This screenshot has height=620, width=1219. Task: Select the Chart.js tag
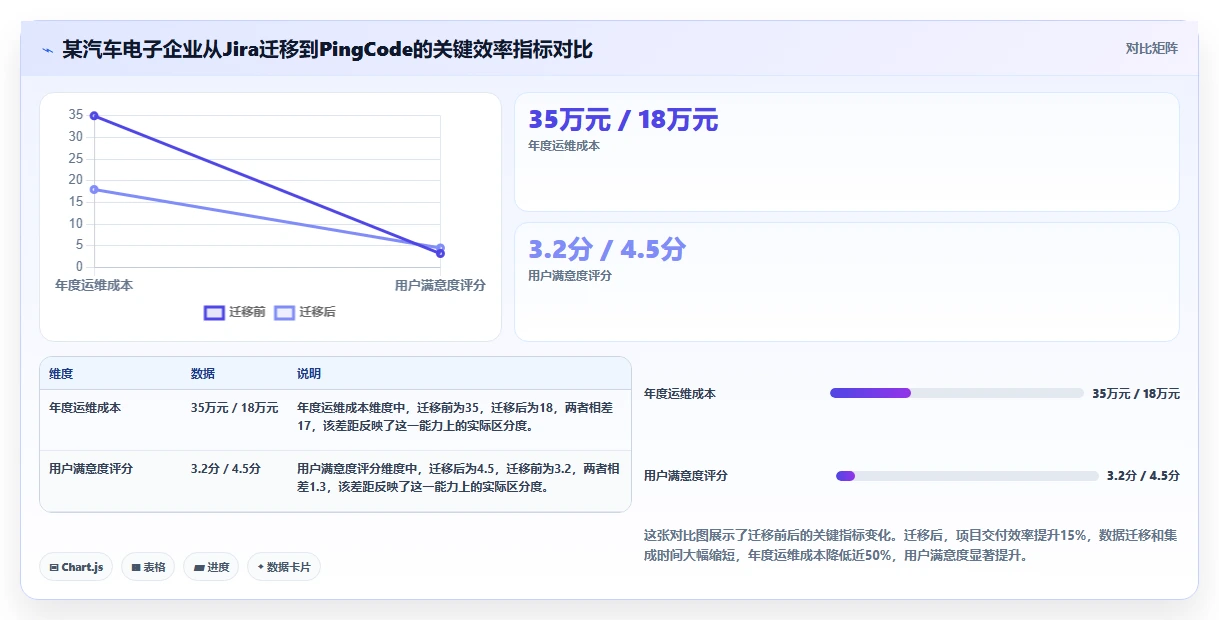coord(76,567)
